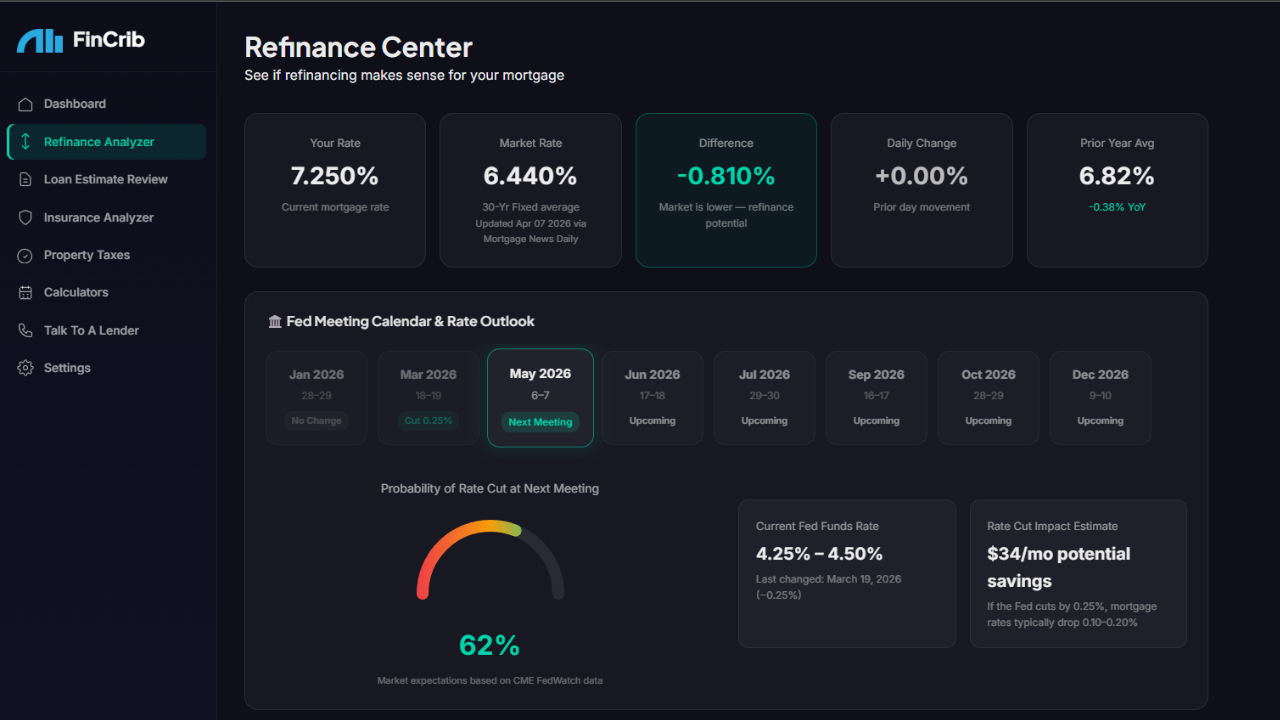Open Loan Estimate Review

coord(106,180)
